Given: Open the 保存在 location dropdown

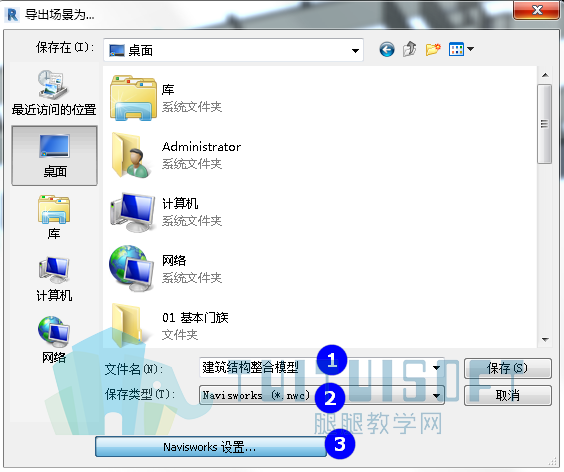Looking at the screenshot, I should 233,50.
